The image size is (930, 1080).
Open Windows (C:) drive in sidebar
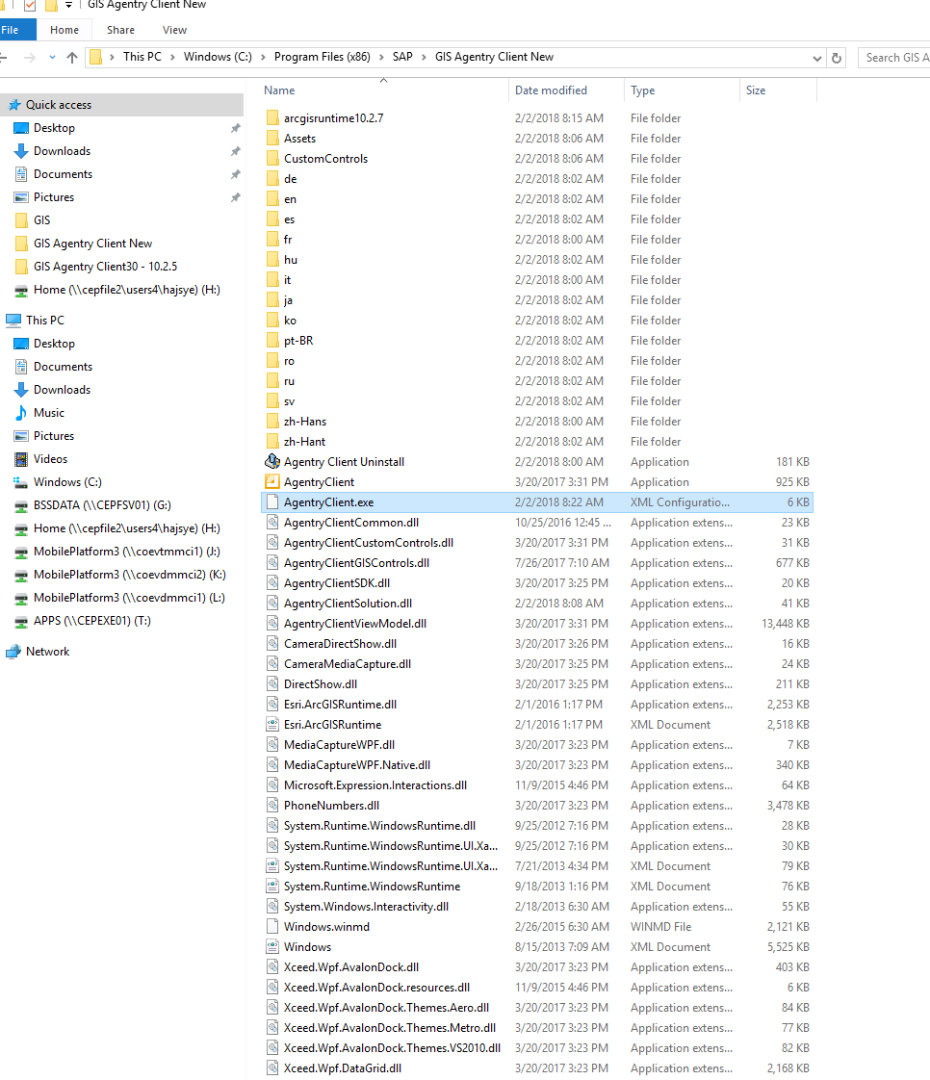(x=67, y=482)
